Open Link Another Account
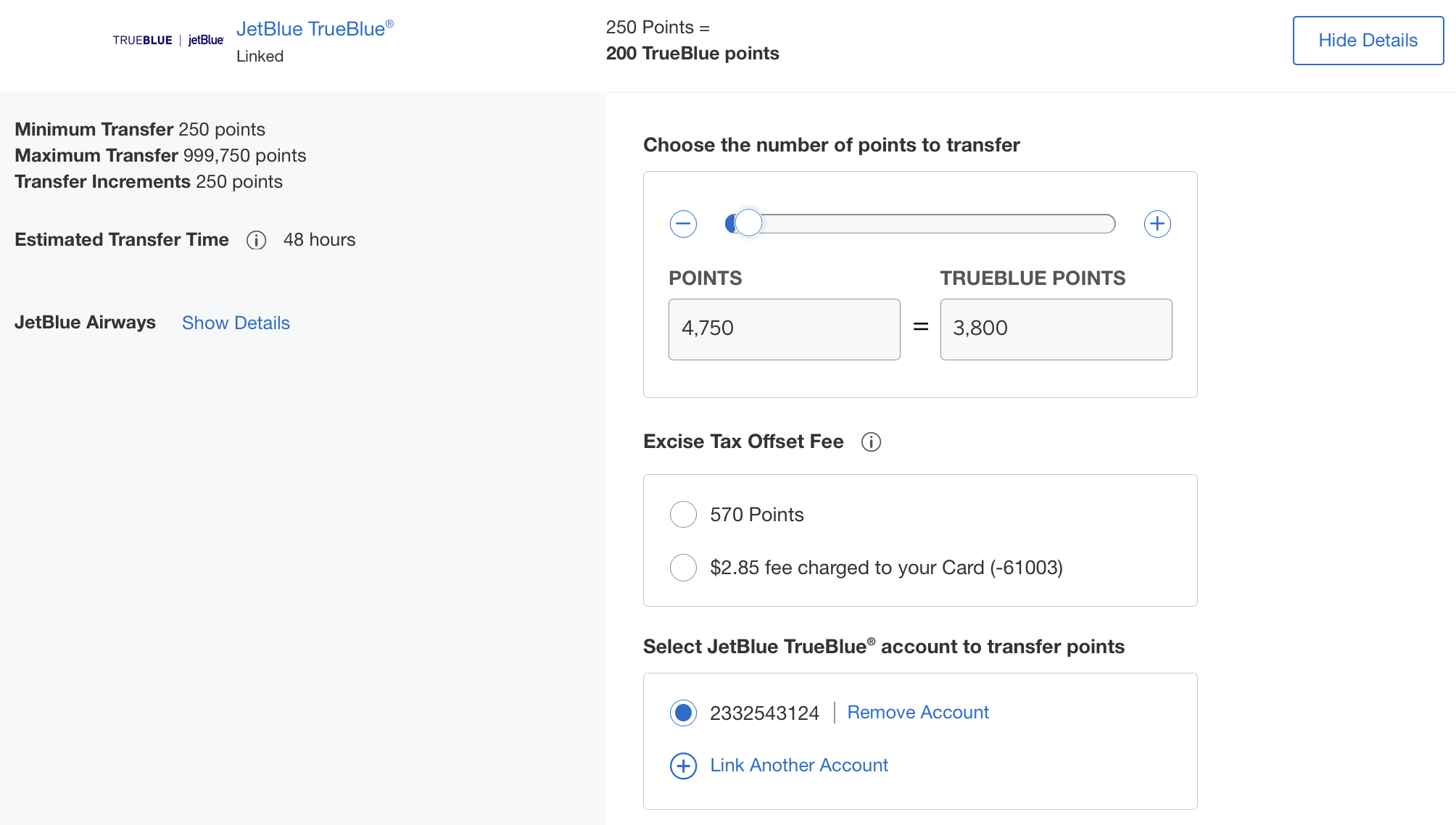 798,765
